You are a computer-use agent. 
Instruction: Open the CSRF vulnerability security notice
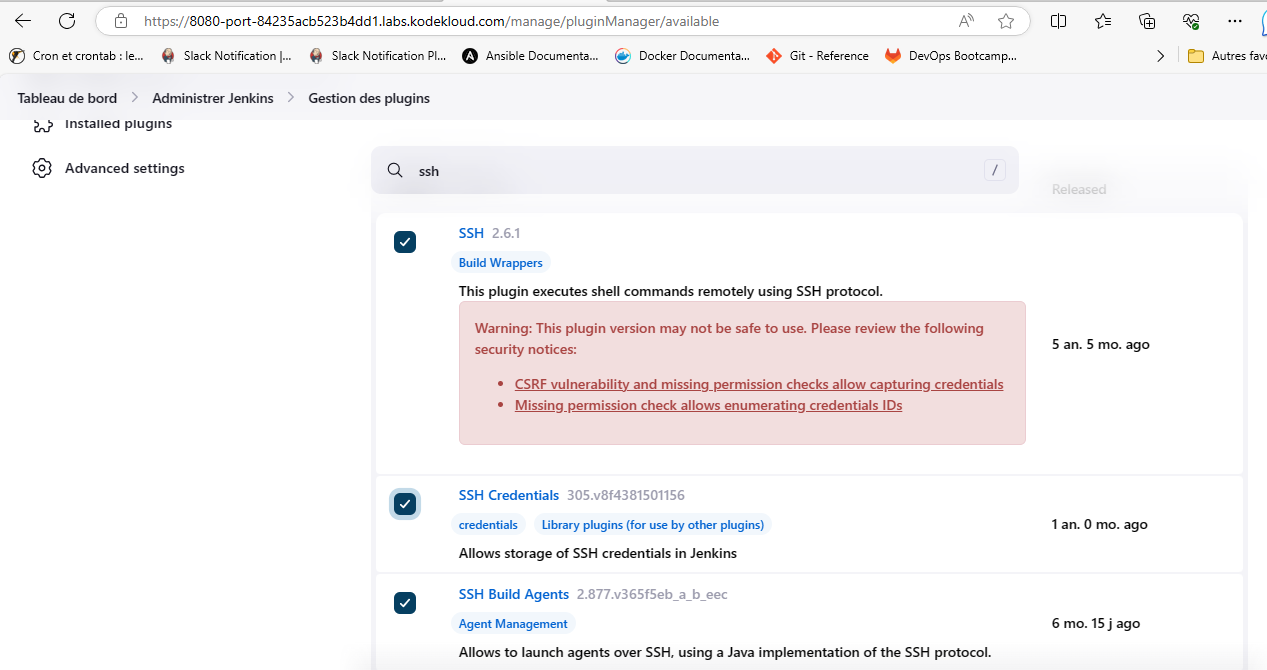759,384
